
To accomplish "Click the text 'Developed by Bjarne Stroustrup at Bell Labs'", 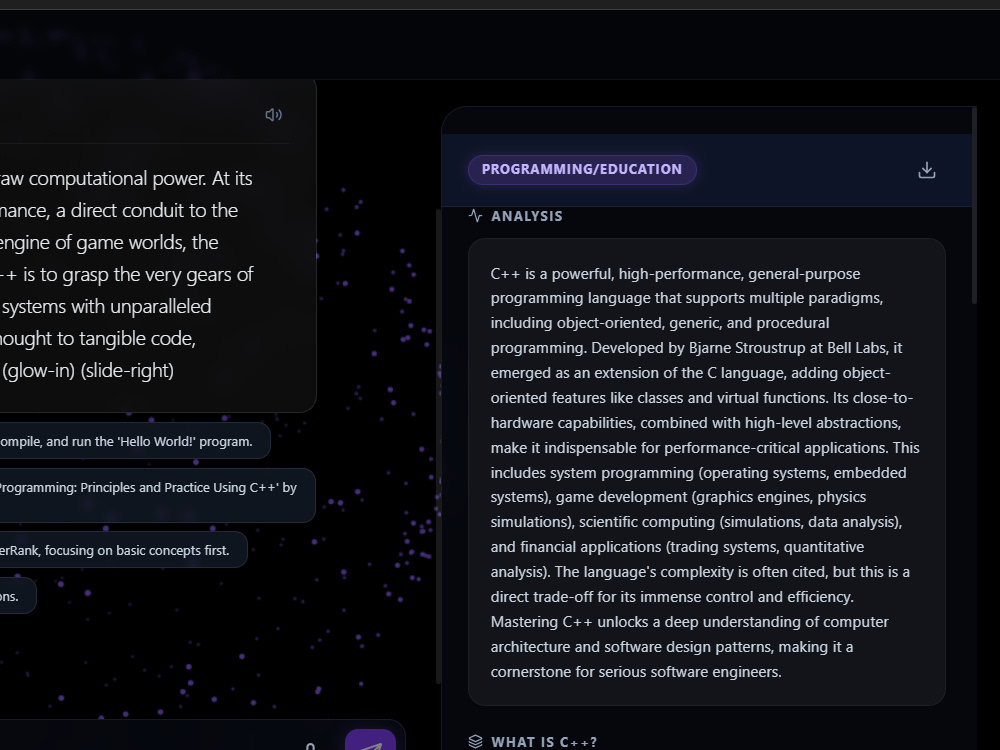I will click(x=739, y=348).
